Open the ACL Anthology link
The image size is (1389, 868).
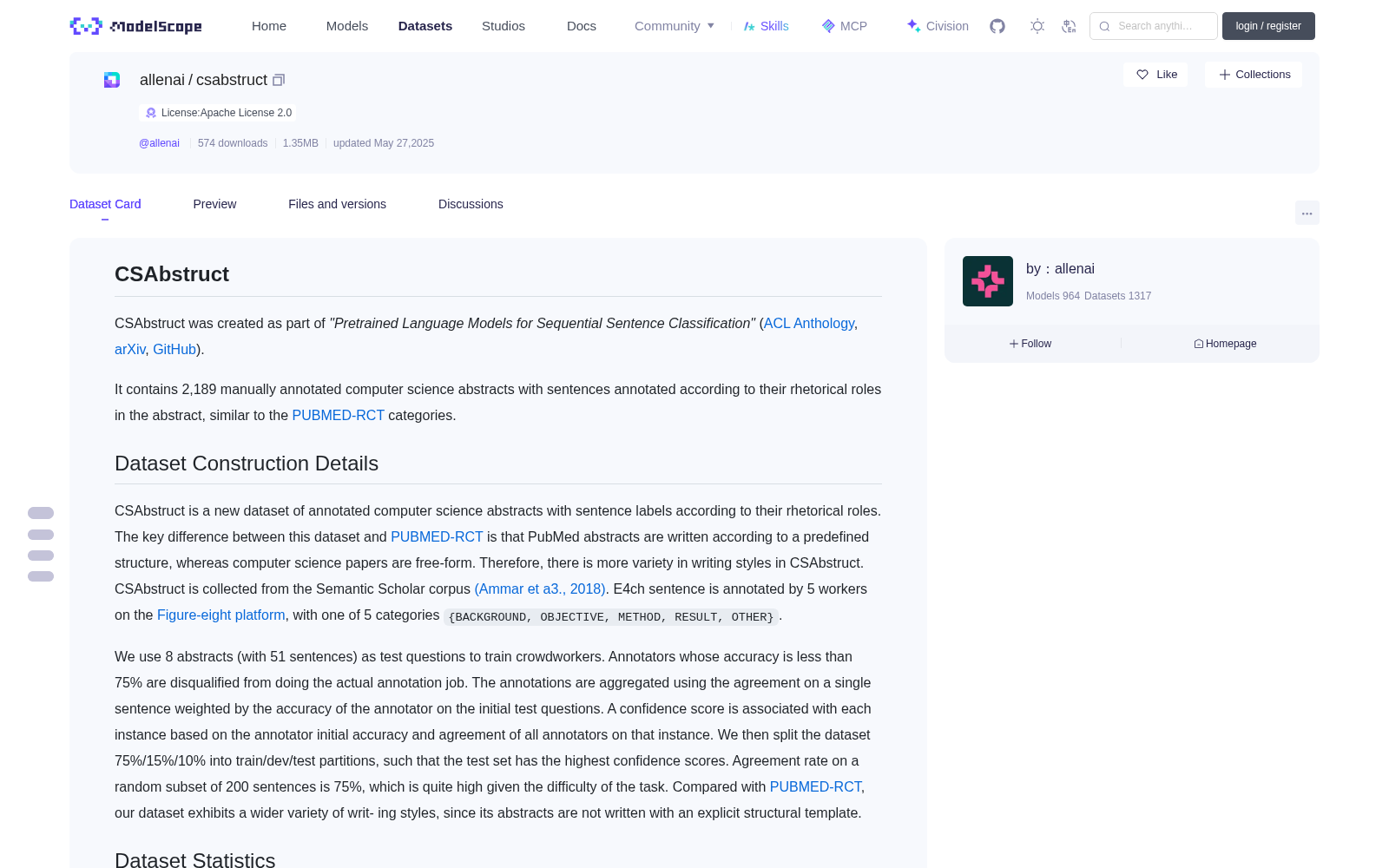pyautogui.click(x=809, y=323)
